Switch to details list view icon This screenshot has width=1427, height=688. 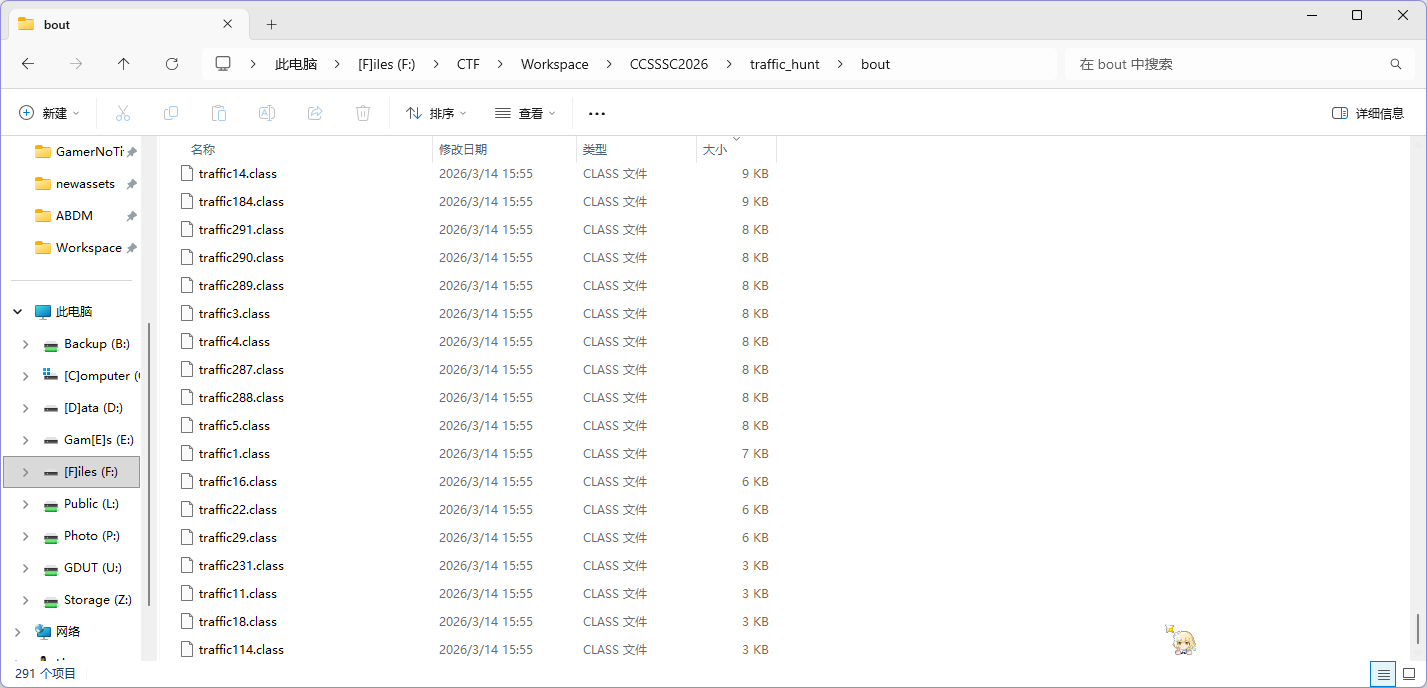1383,674
